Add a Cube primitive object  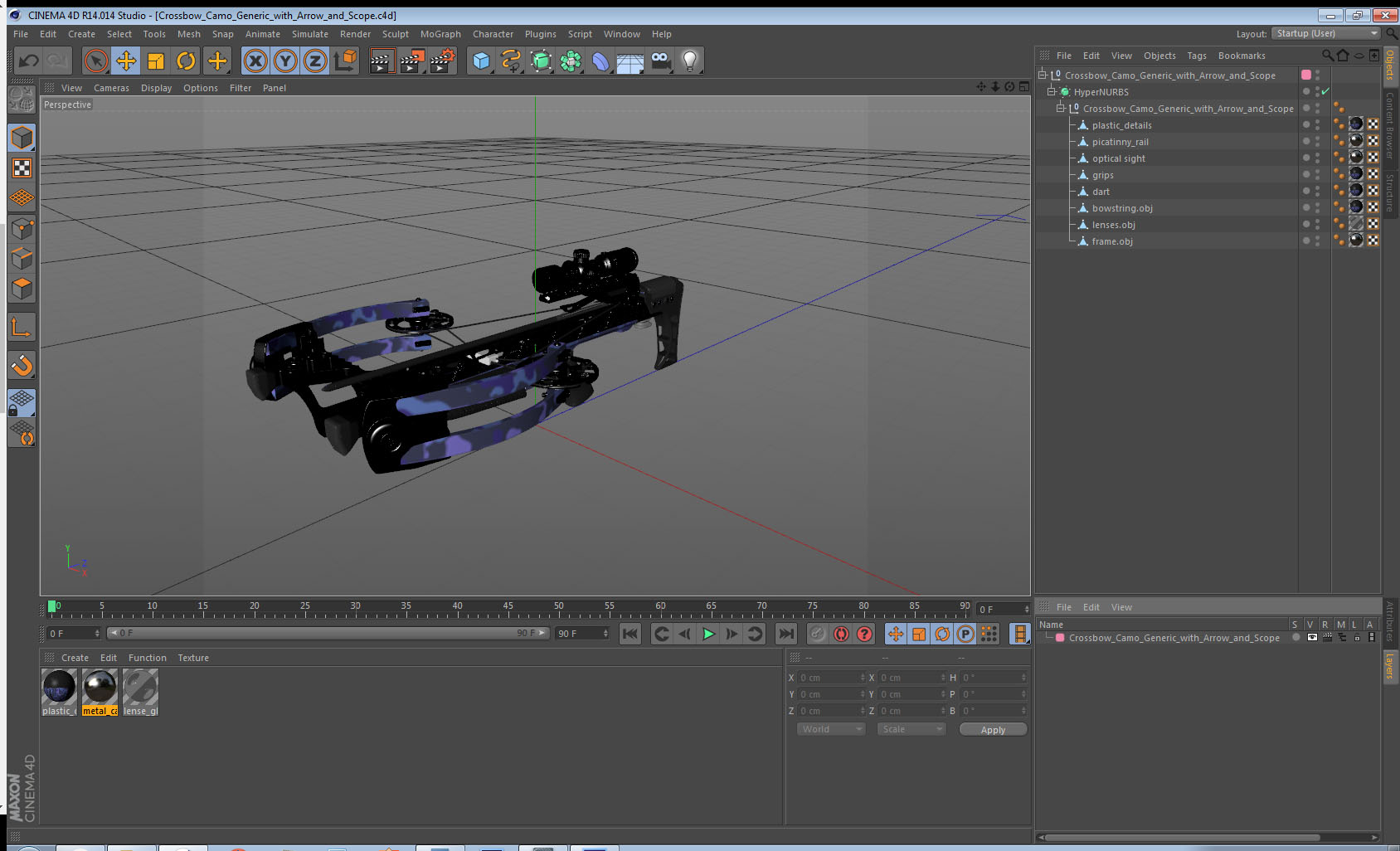[481, 61]
